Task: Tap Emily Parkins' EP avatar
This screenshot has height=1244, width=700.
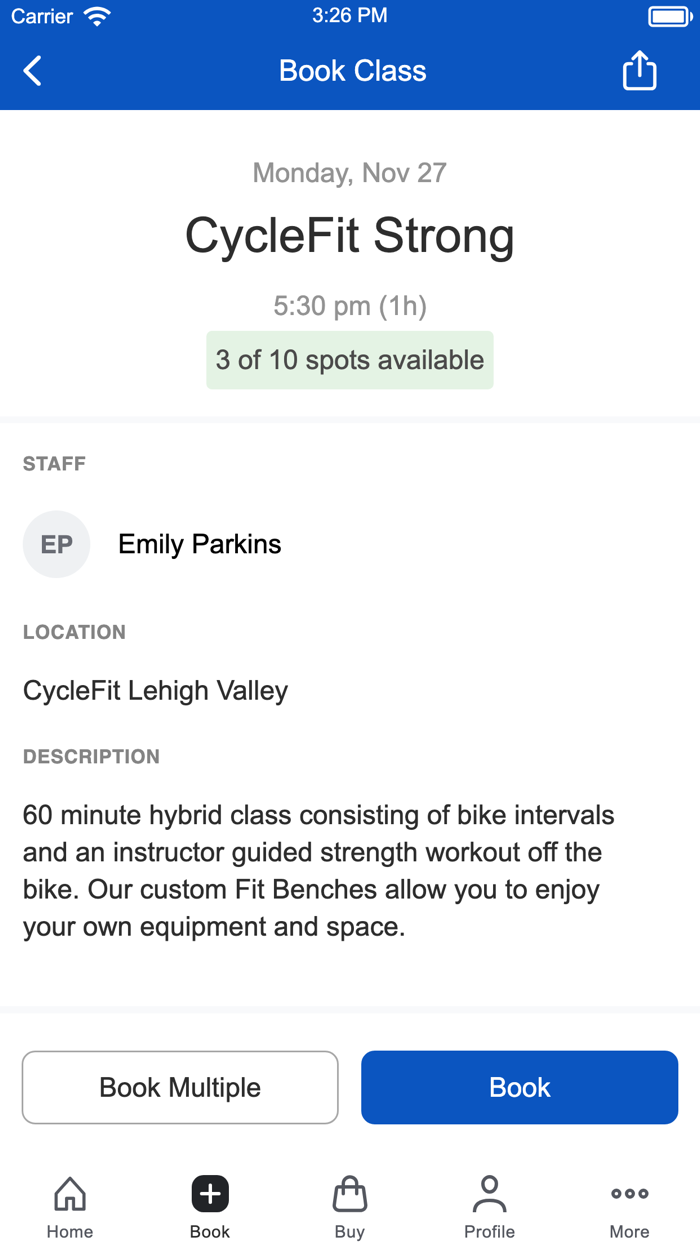Action: 56,544
